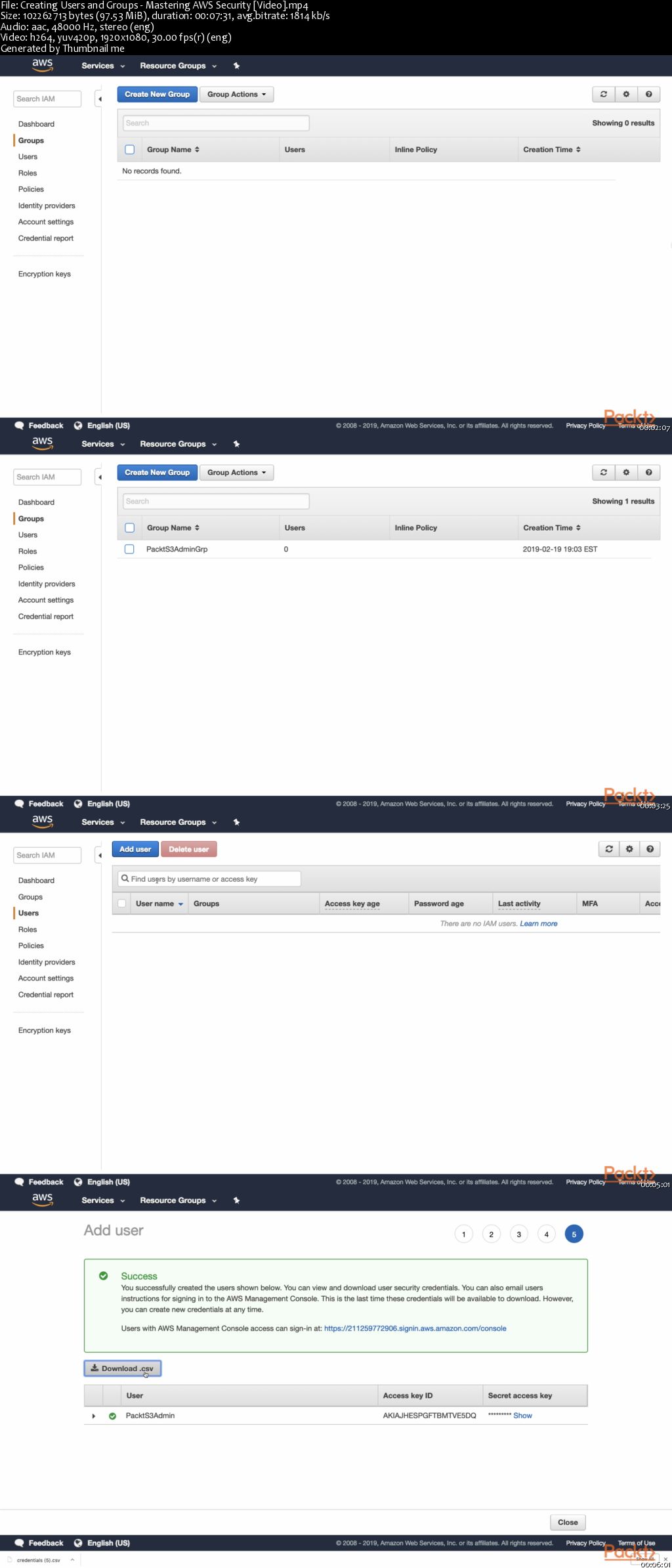Viewport: 672px width, 1568px height.
Task: Open menu chevron beside credentials (5).csv download
Action: click(x=72, y=1560)
